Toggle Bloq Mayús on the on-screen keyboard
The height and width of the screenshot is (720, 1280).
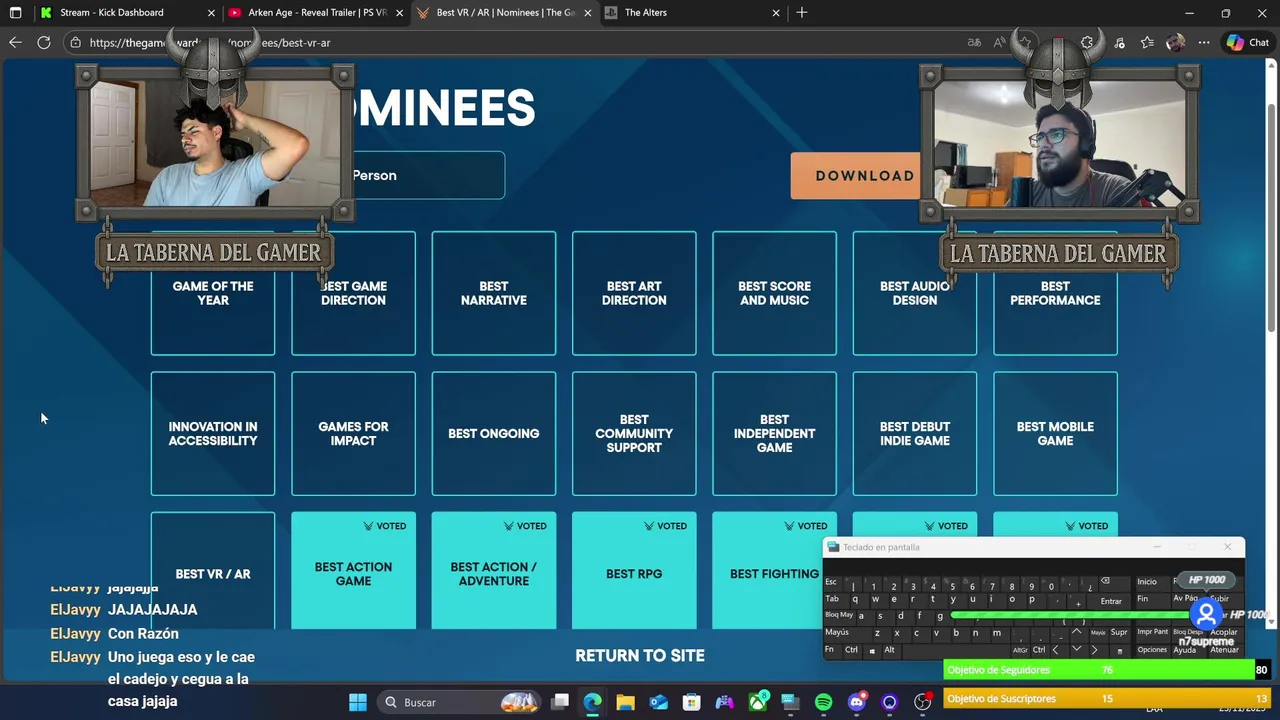click(840, 616)
